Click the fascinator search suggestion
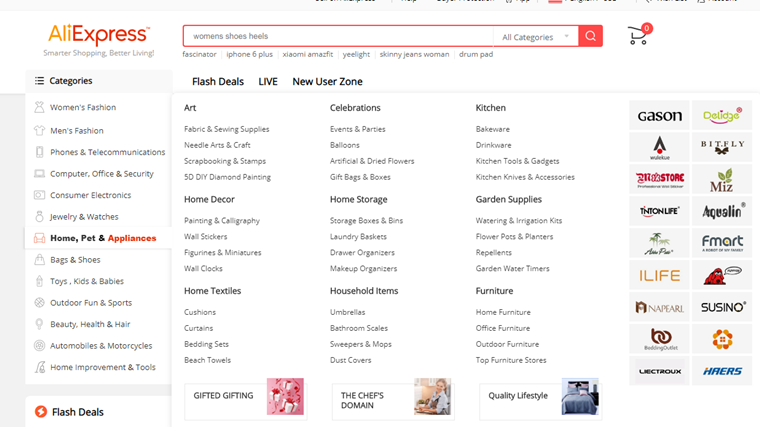This screenshot has width=760, height=427. [199, 54]
